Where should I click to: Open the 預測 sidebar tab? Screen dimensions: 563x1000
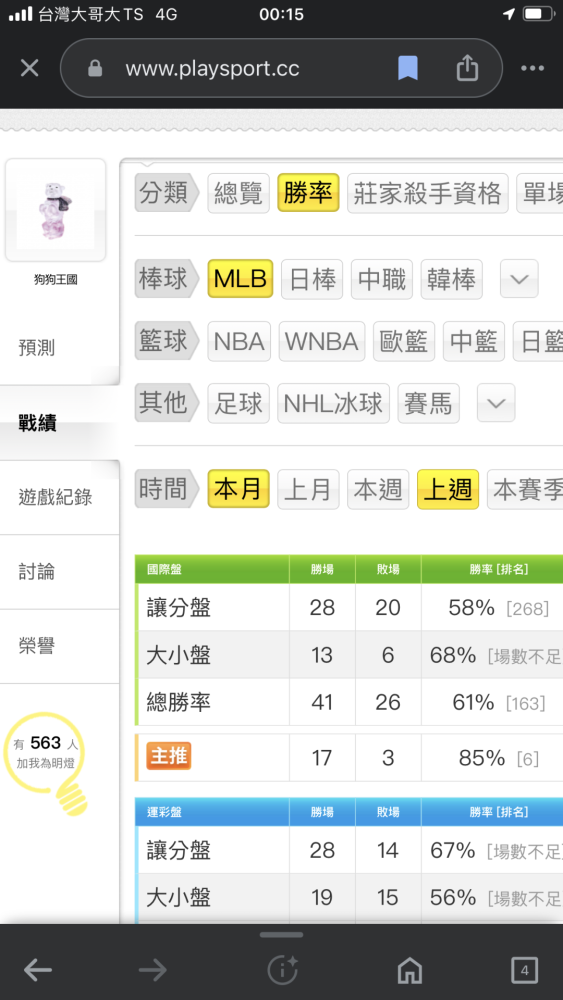[59, 348]
